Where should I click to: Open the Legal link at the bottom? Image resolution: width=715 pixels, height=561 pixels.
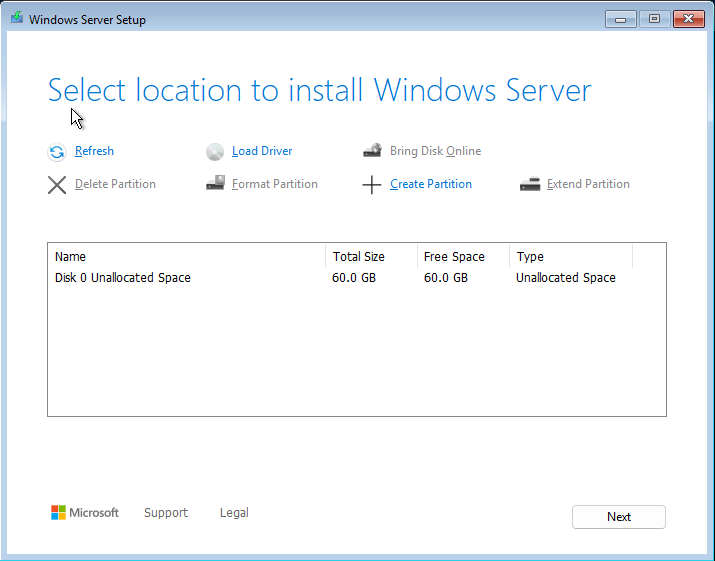234,513
